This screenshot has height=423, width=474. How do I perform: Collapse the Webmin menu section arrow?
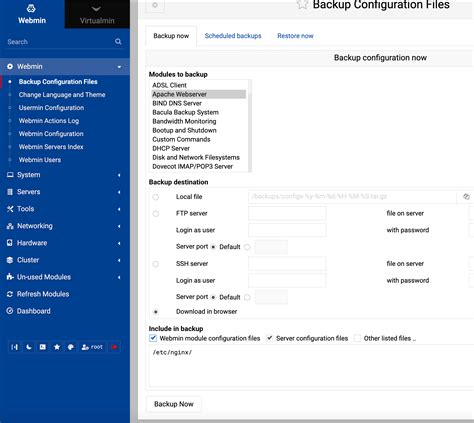[119, 67]
